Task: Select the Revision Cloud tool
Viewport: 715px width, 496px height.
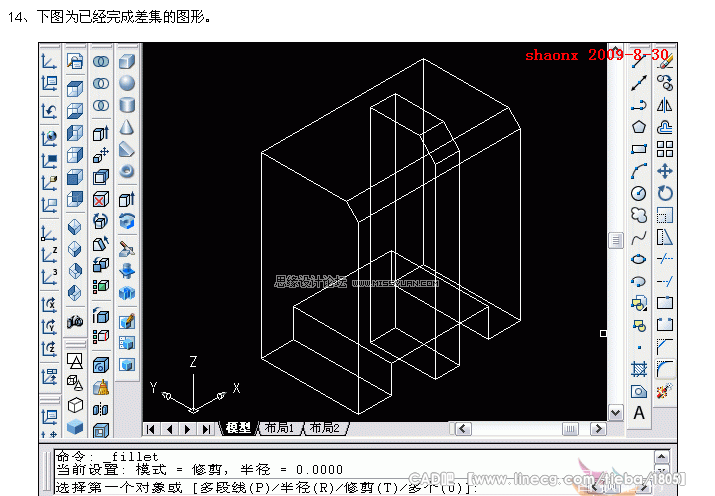Action: [639, 215]
